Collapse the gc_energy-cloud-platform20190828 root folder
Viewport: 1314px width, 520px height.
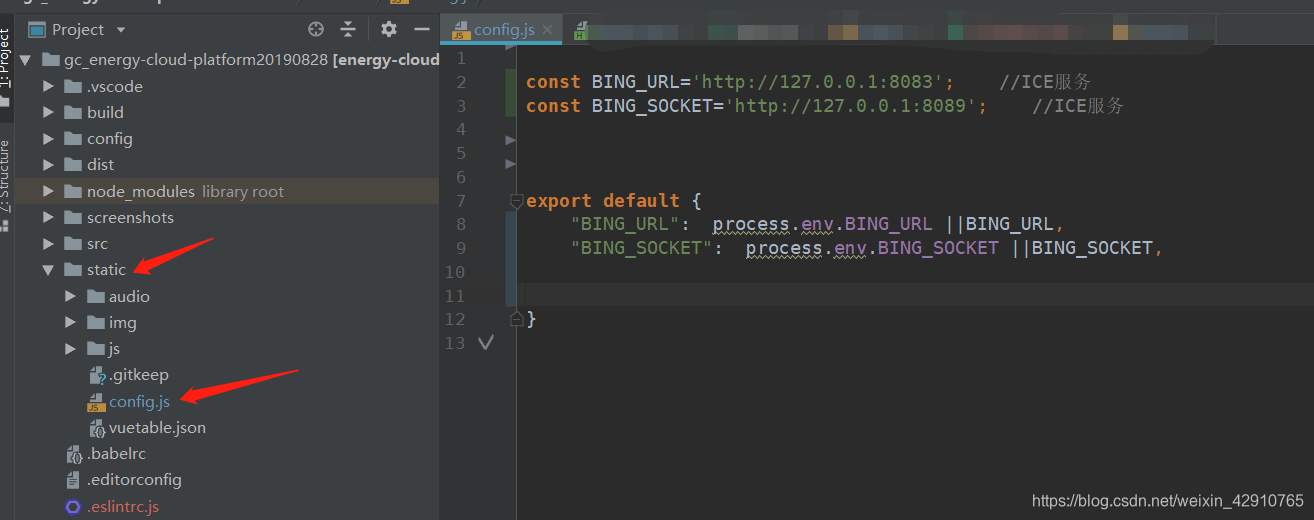click(x=26, y=60)
